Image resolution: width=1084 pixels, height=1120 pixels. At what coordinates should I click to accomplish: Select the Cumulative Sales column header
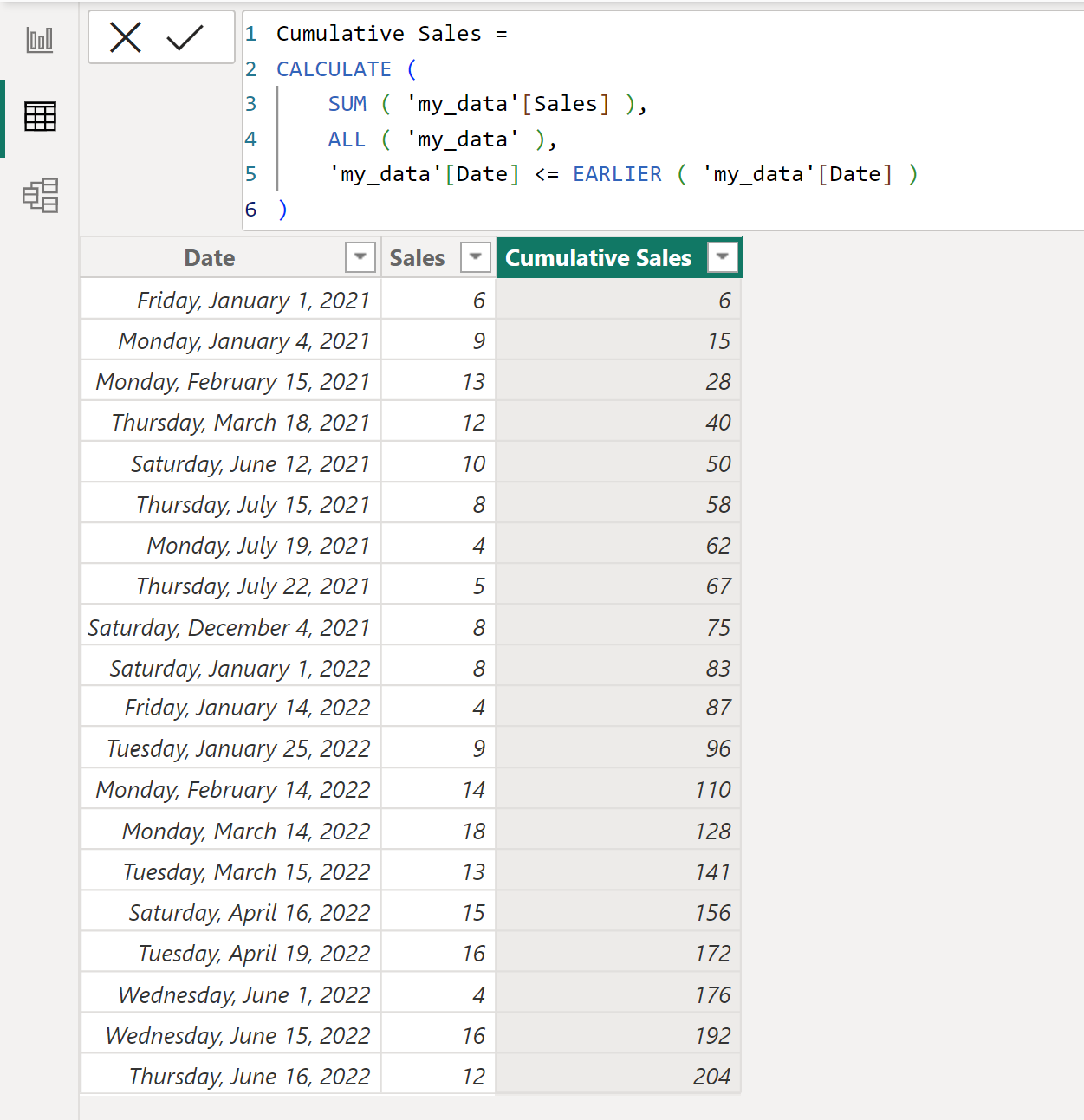pyautogui.click(x=598, y=257)
